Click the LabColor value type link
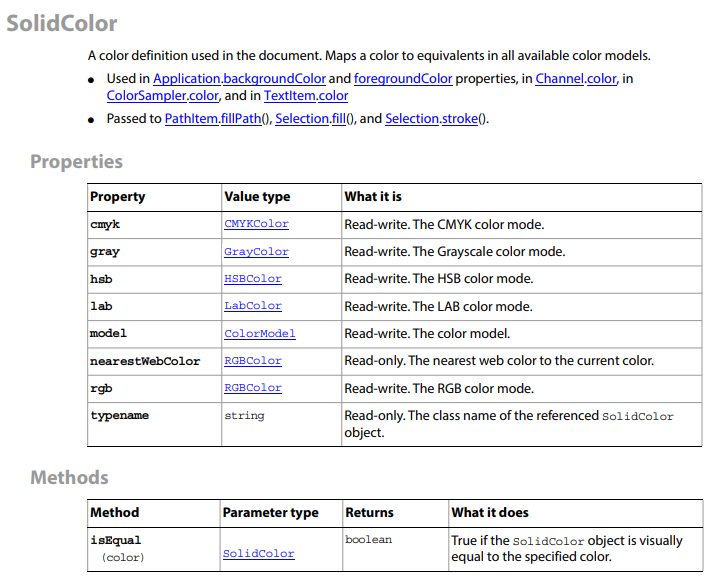The image size is (715, 580). pos(253,306)
